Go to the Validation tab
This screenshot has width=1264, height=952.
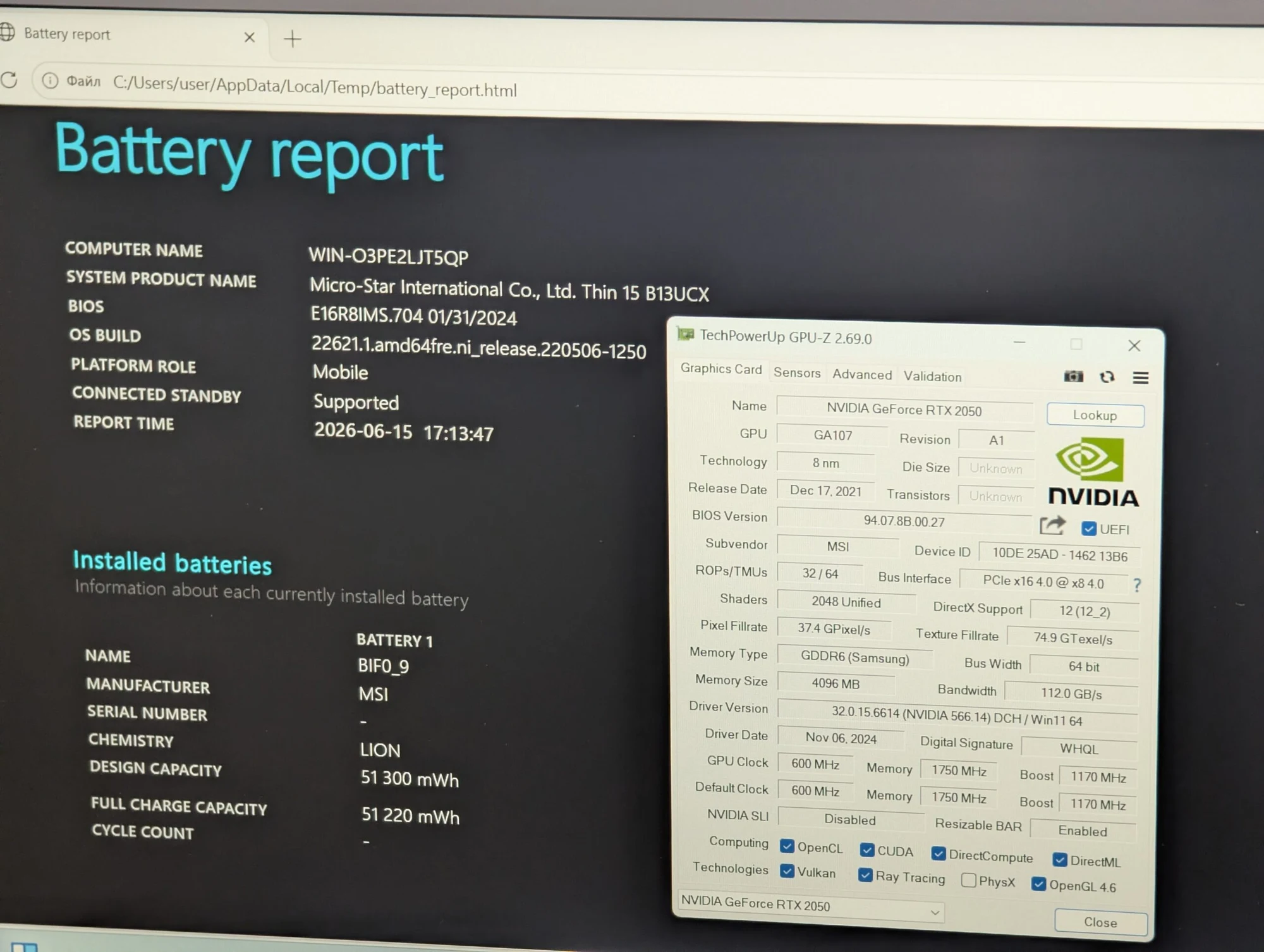[932, 376]
